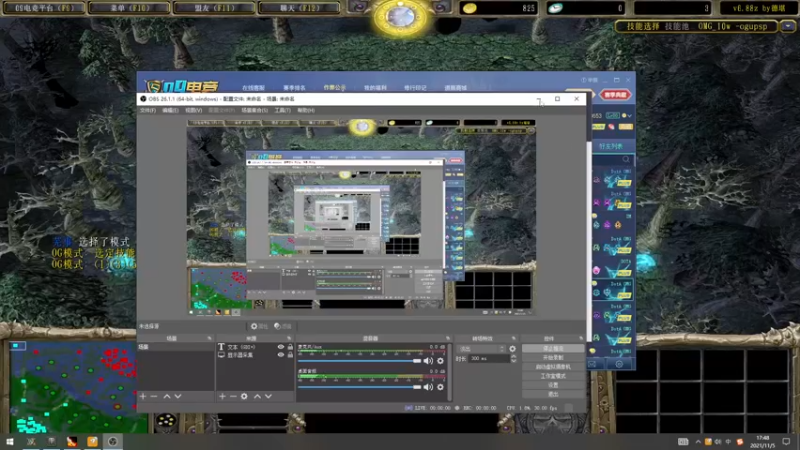800x450 pixels.
Task: Open 我的福利 tab in 09 platform window
Action: click(375, 88)
